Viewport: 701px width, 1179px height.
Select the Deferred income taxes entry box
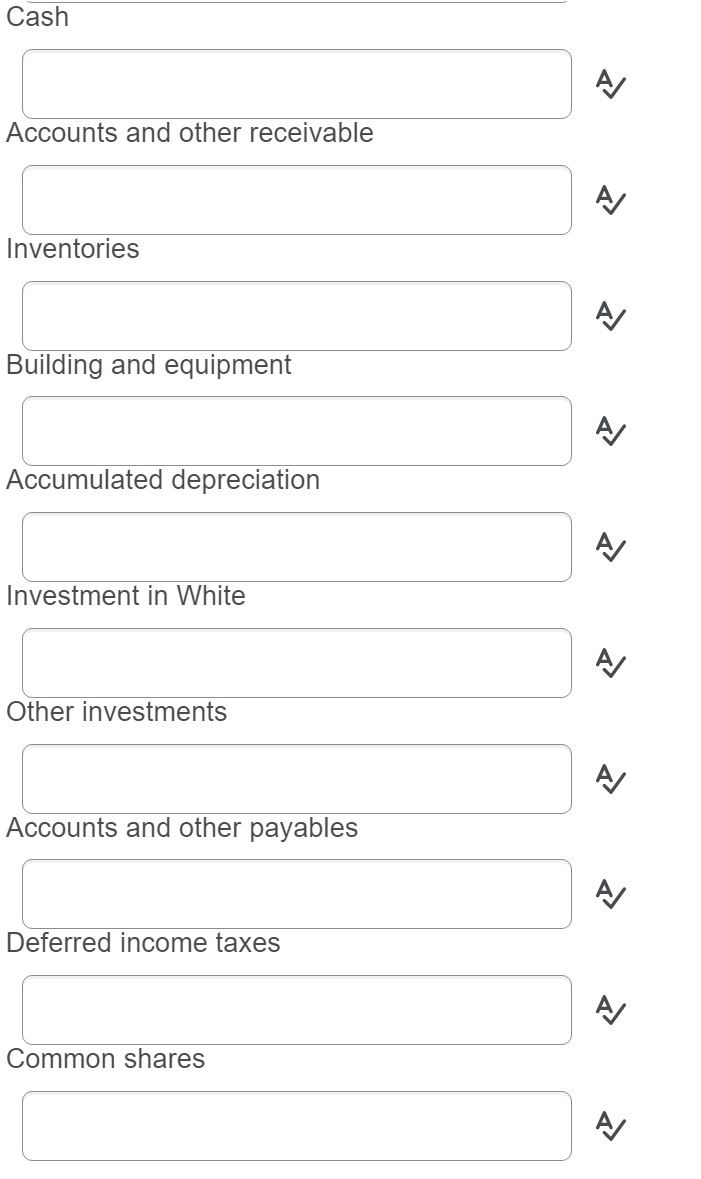pos(295,1009)
